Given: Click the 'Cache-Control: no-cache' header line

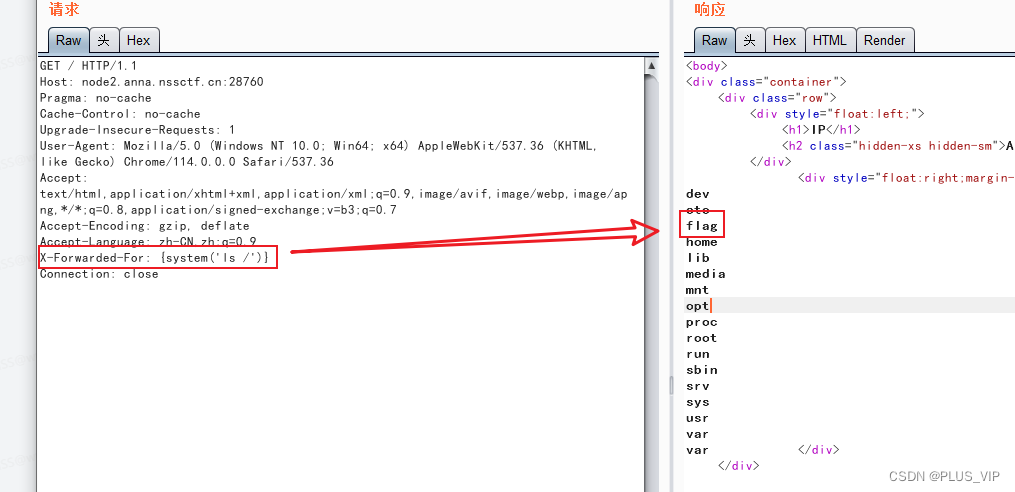Looking at the screenshot, I should [120, 114].
